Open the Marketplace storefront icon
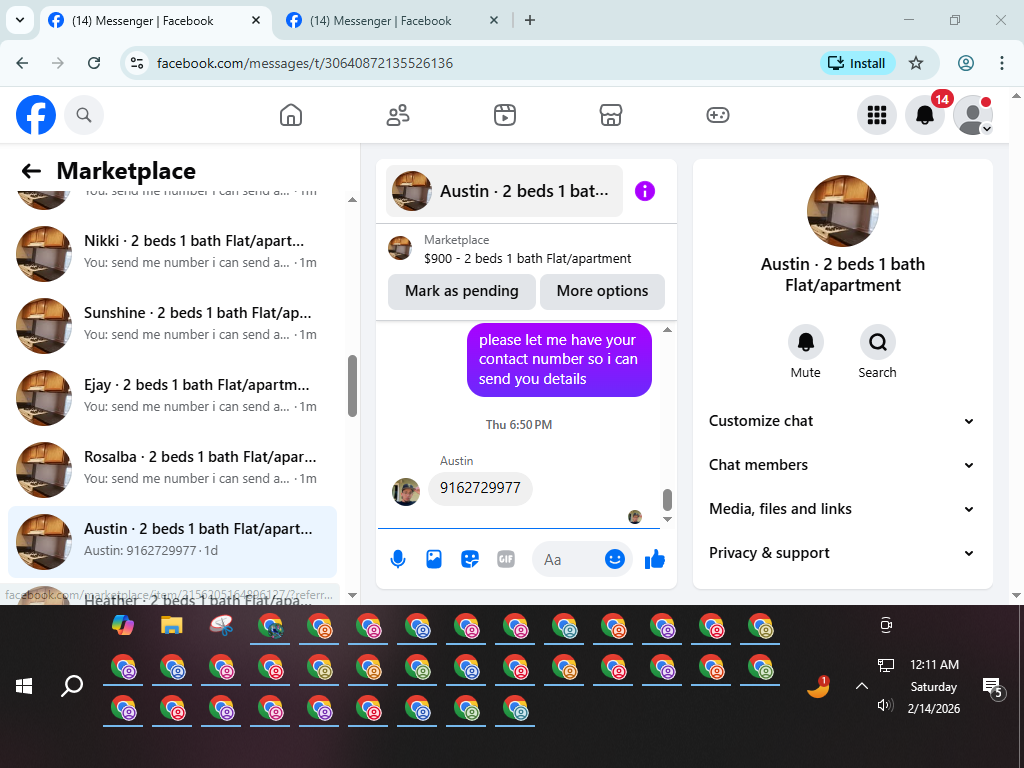 coord(611,115)
